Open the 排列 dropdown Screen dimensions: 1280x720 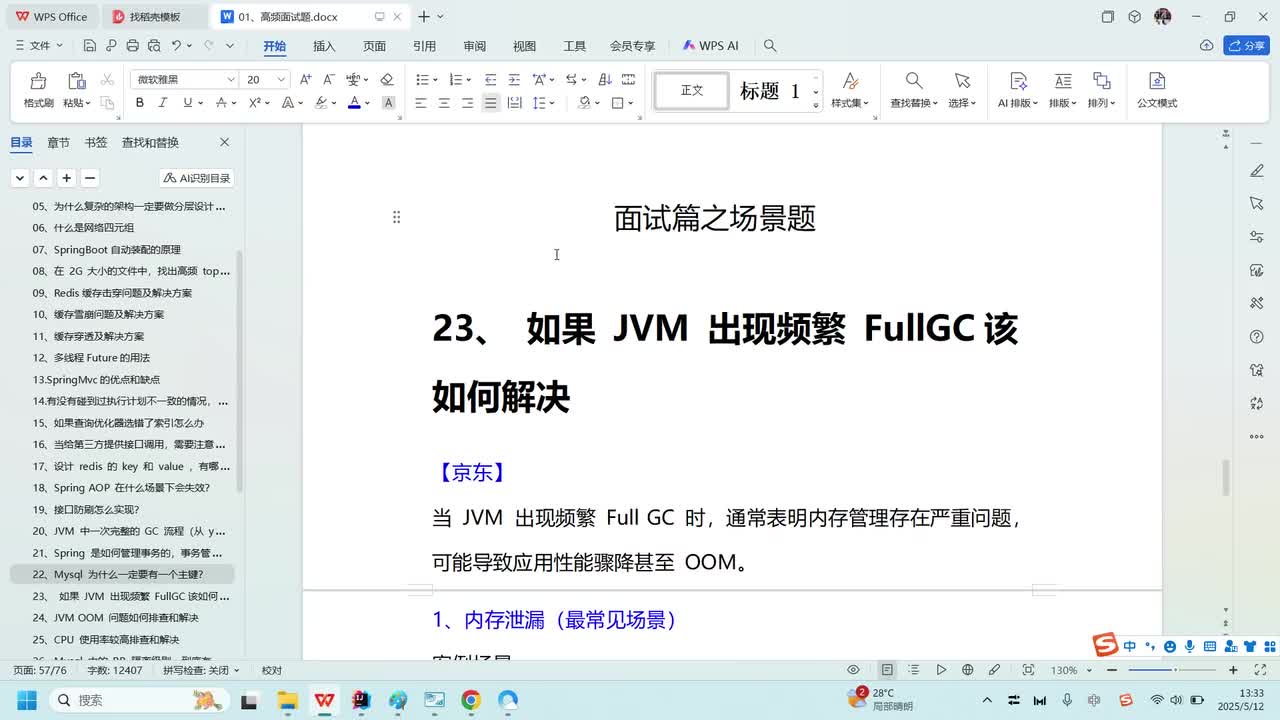pos(1101,103)
